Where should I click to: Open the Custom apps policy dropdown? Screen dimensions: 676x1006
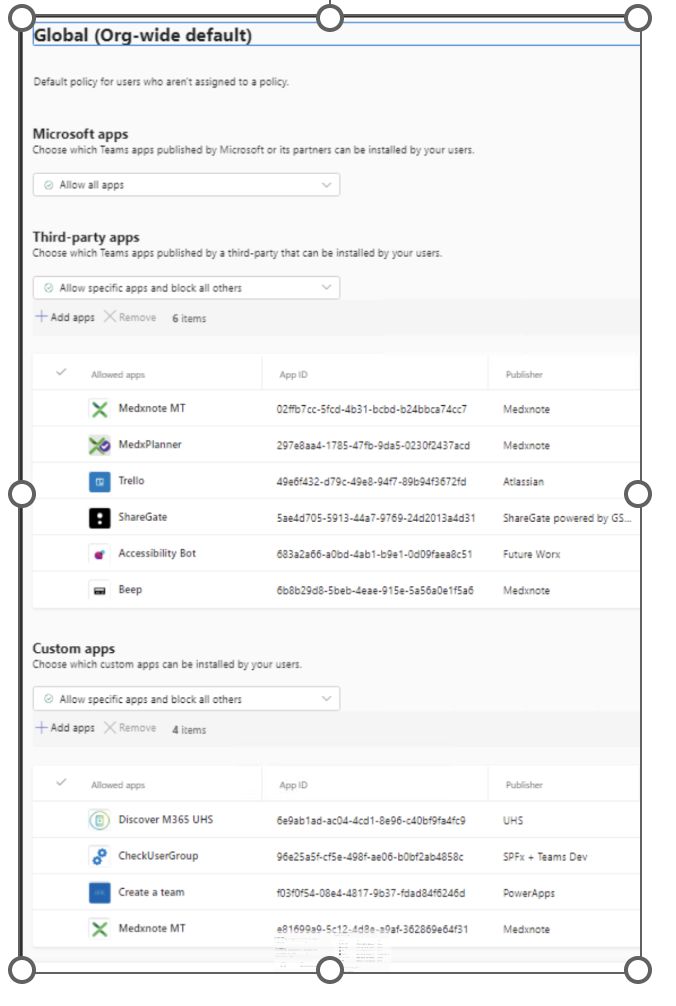[x=186, y=699]
